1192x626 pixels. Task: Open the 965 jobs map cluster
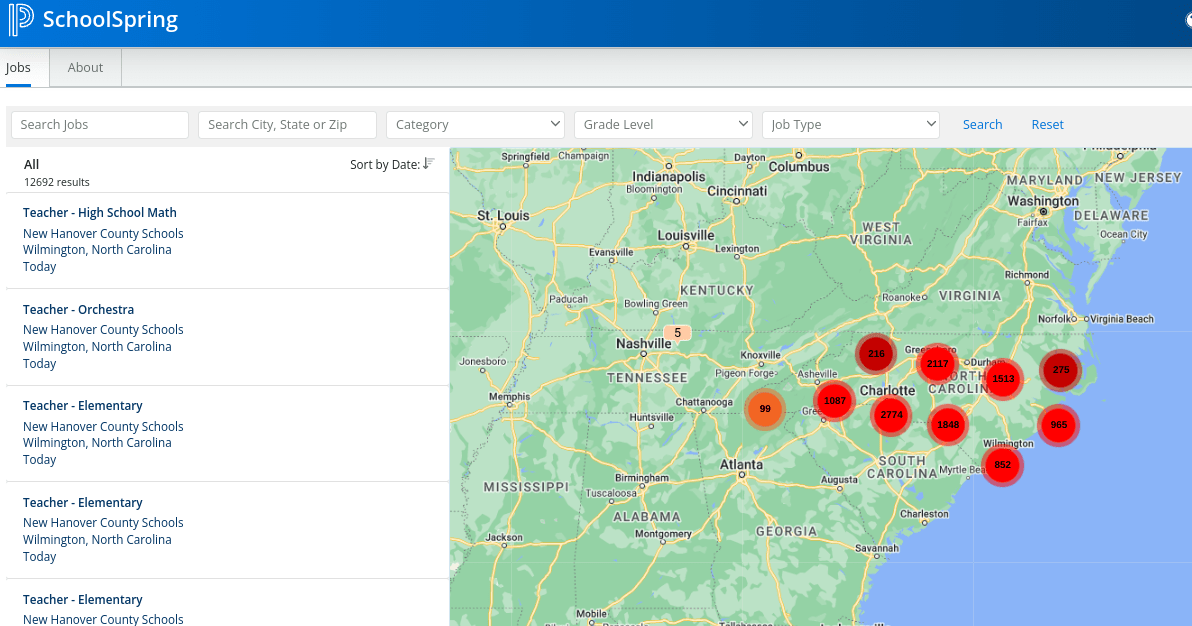pos(1059,425)
